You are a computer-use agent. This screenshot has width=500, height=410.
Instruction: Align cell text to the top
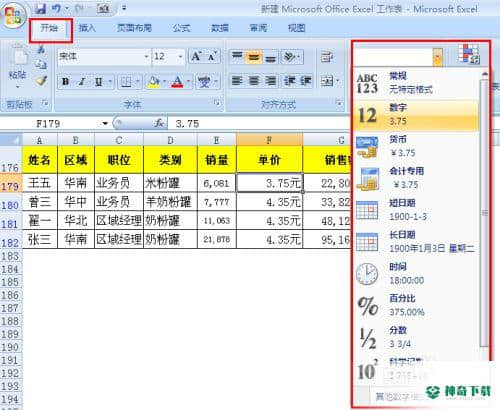[237, 57]
